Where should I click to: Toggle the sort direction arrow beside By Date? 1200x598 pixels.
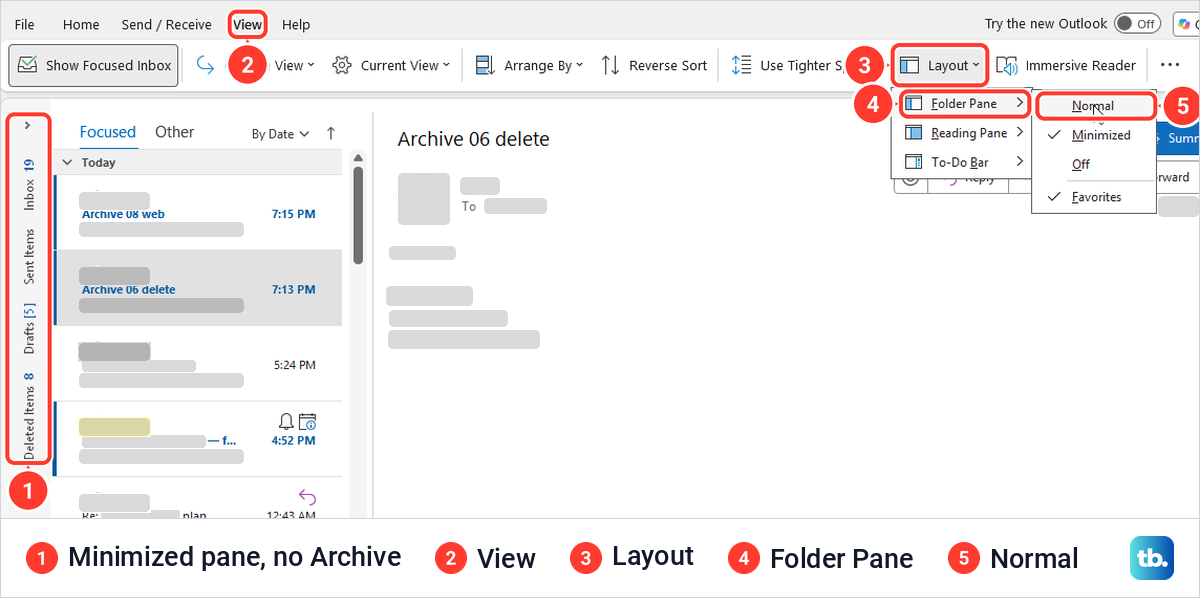331,133
